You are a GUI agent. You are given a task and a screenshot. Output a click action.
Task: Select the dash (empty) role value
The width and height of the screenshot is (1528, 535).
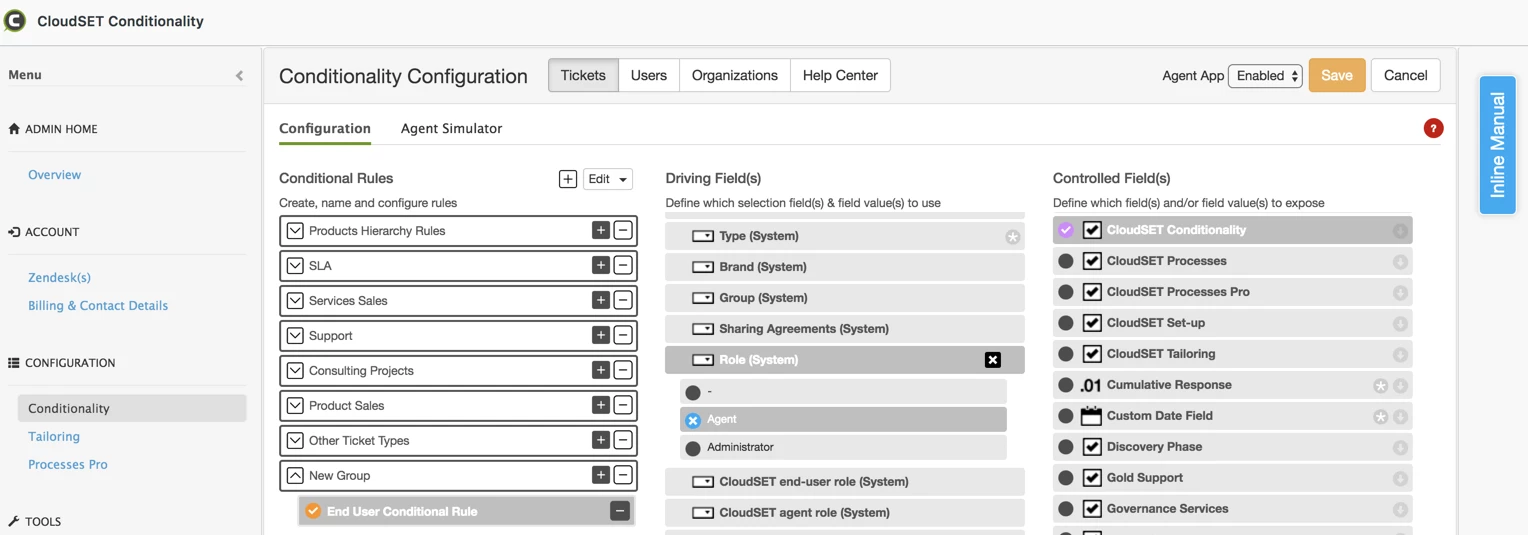click(x=693, y=393)
